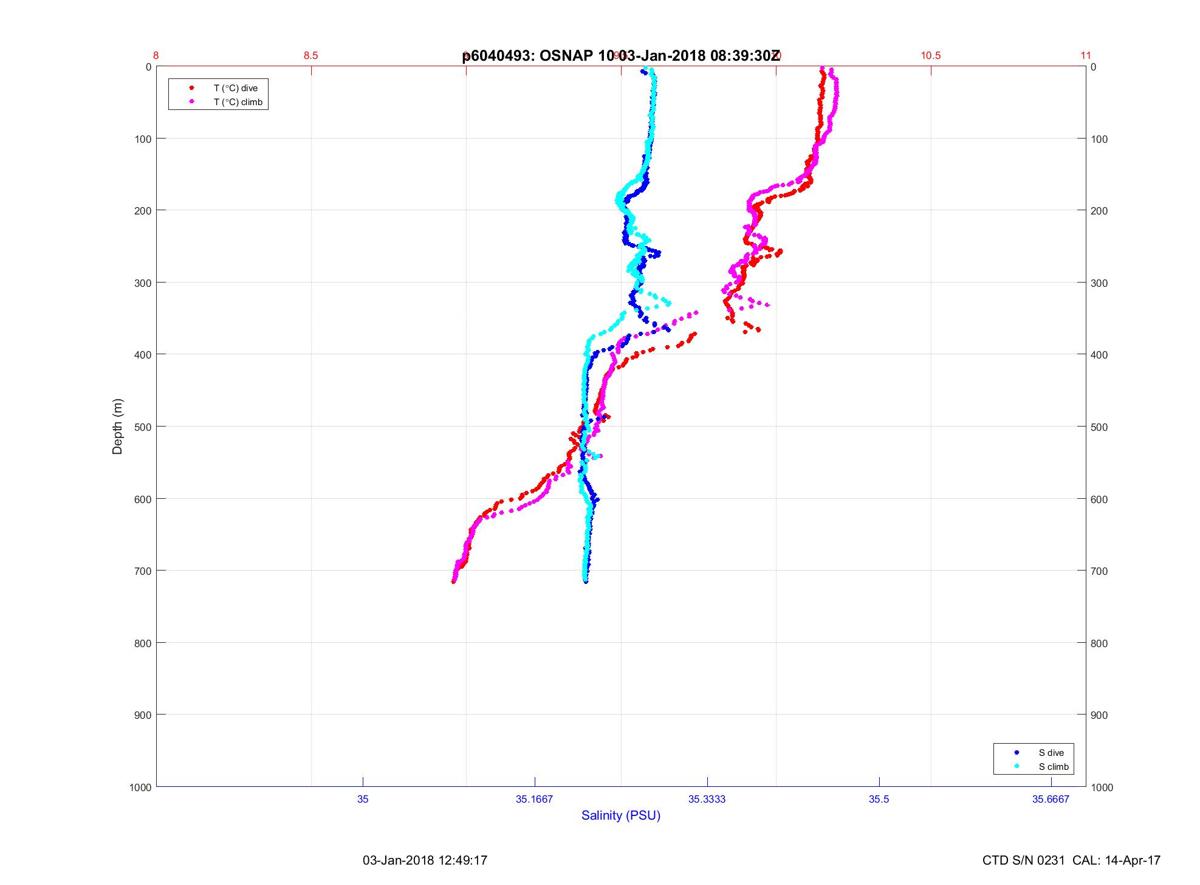This screenshot has width=1200, height=885.
Task: Click '500' on the right depth axis
Action: [1101, 427]
